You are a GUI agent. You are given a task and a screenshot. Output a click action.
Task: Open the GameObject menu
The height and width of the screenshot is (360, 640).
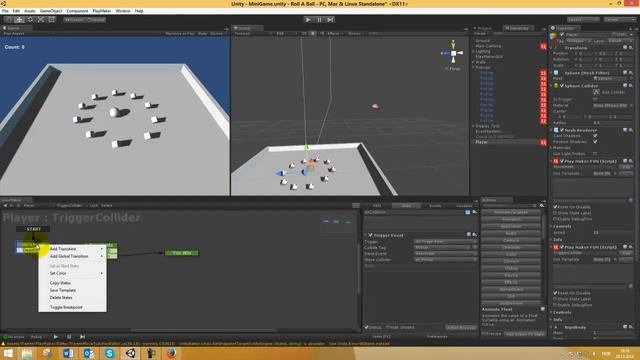pos(51,11)
